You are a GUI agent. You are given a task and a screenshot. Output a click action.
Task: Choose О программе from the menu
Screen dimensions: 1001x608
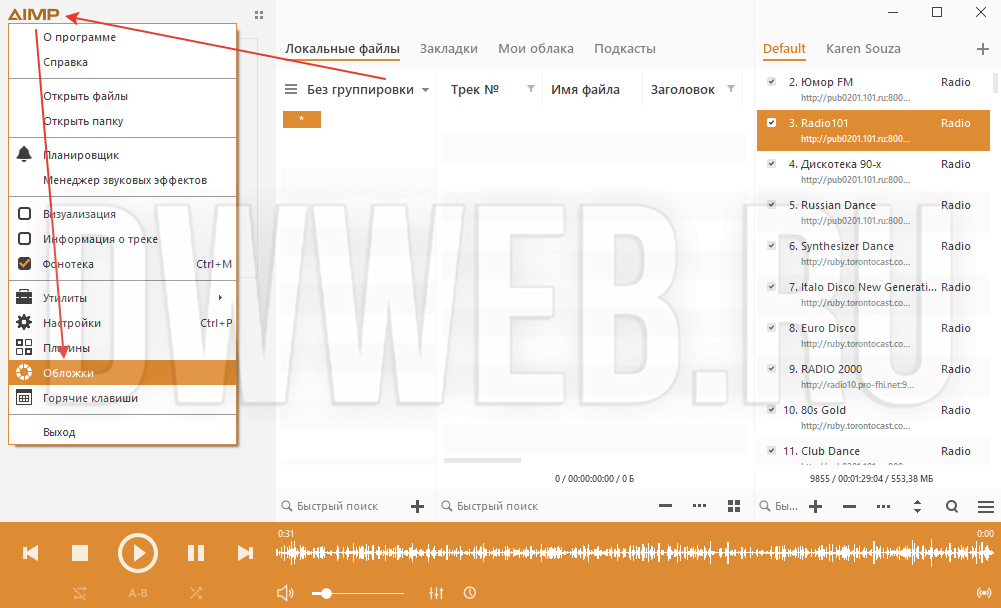pos(123,37)
